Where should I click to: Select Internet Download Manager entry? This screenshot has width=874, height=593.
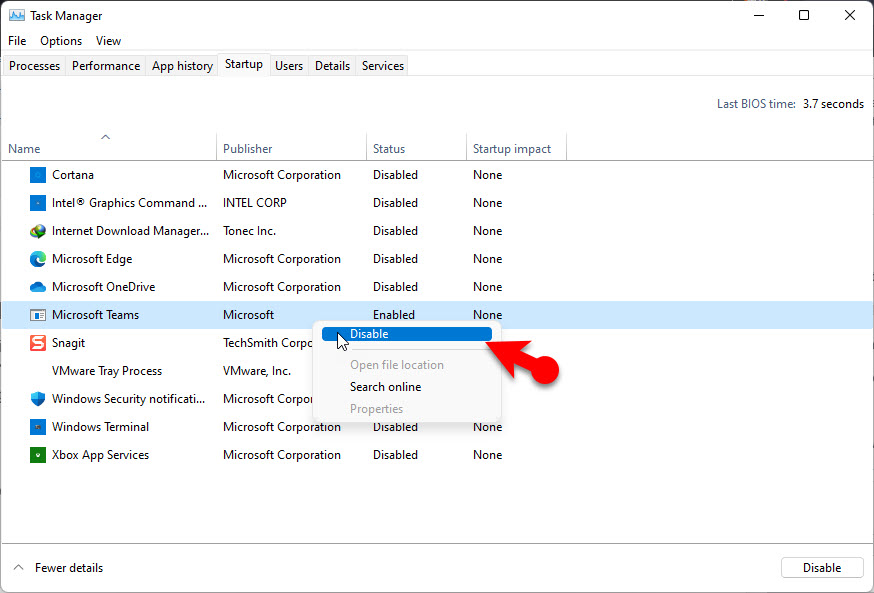tap(130, 231)
